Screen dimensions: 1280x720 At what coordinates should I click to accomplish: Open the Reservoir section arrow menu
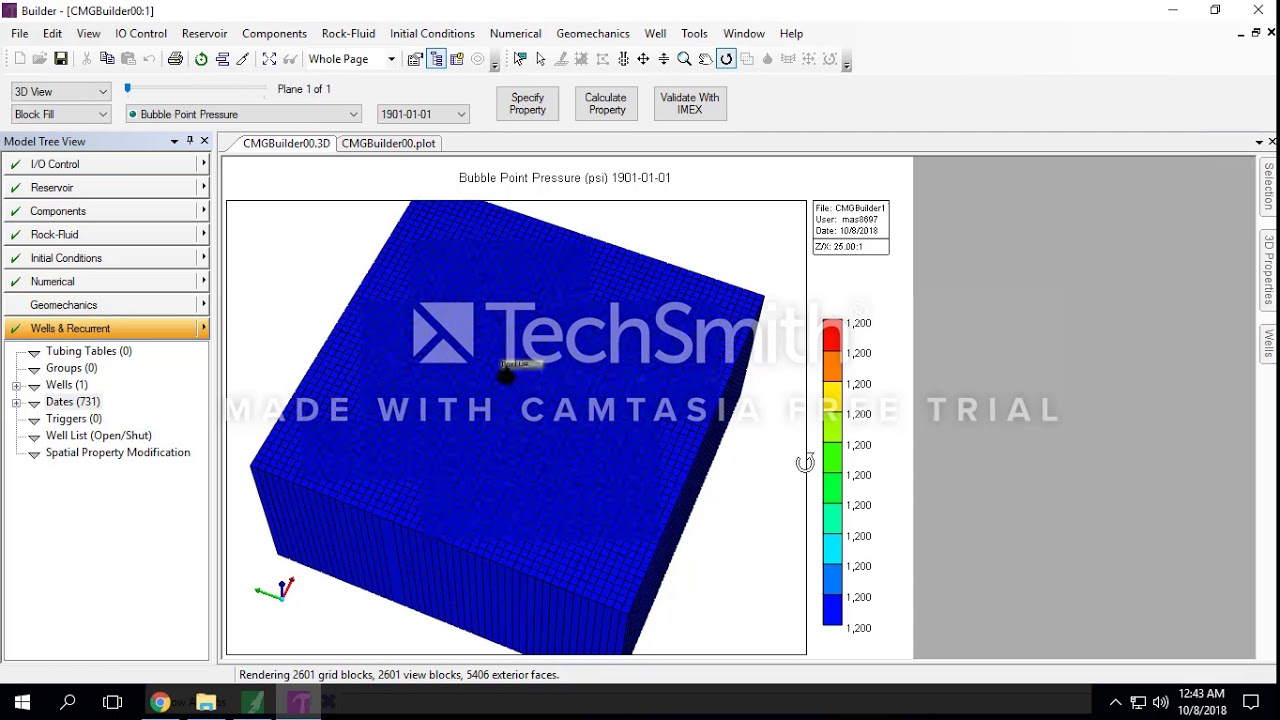tap(203, 187)
